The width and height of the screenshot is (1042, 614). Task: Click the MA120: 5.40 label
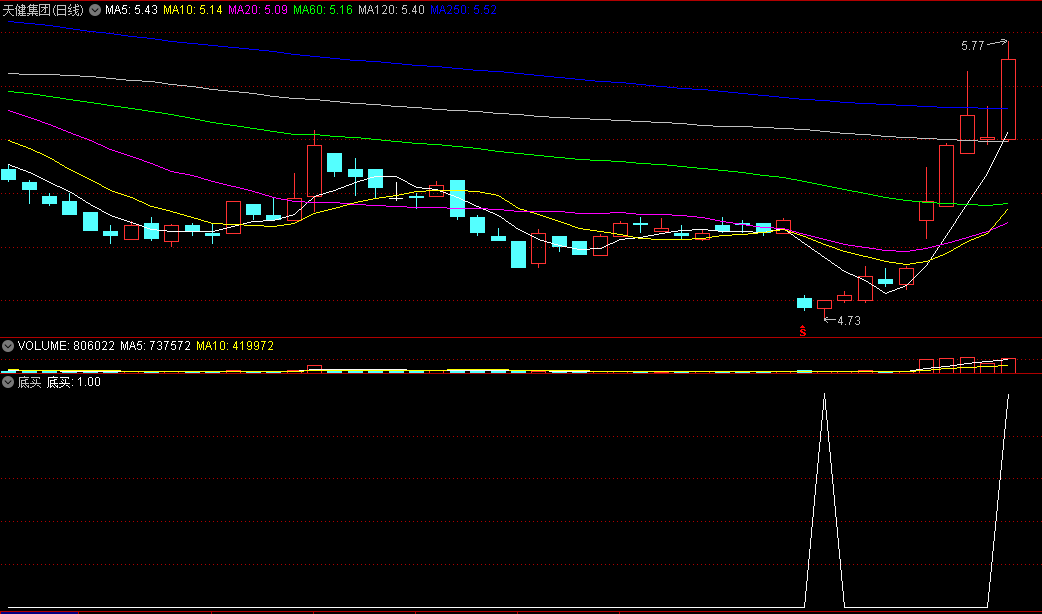pyautogui.click(x=391, y=10)
